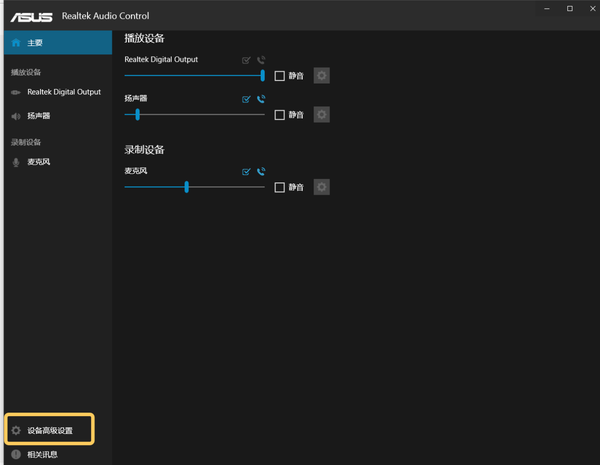The height and width of the screenshot is (465, 600).
Task: Click the 扬声器 label in main panel
Action: click(x=136, y=98)
